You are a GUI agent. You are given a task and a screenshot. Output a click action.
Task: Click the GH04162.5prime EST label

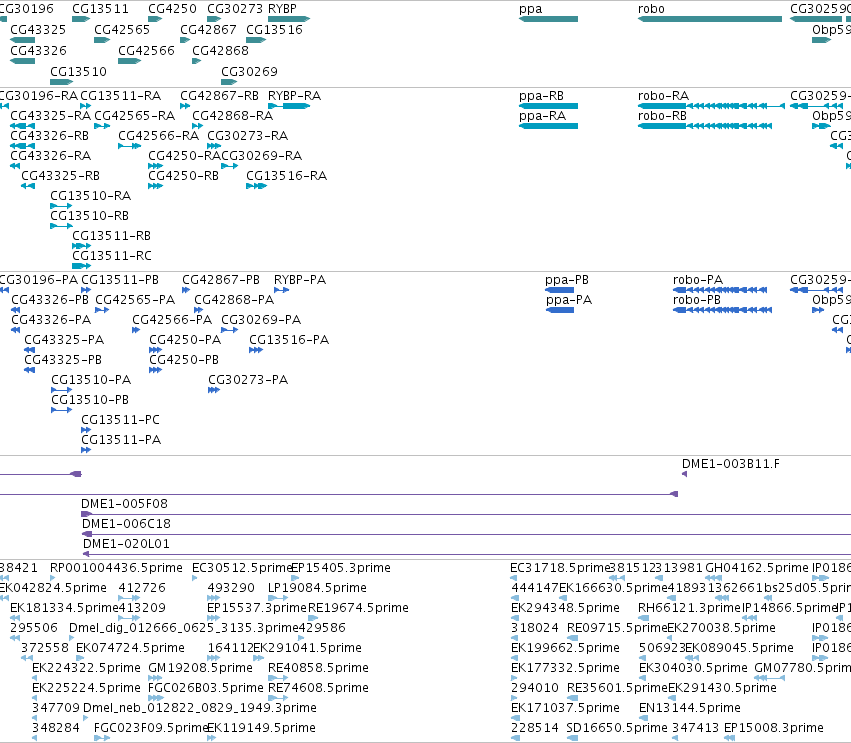(757, 568)
